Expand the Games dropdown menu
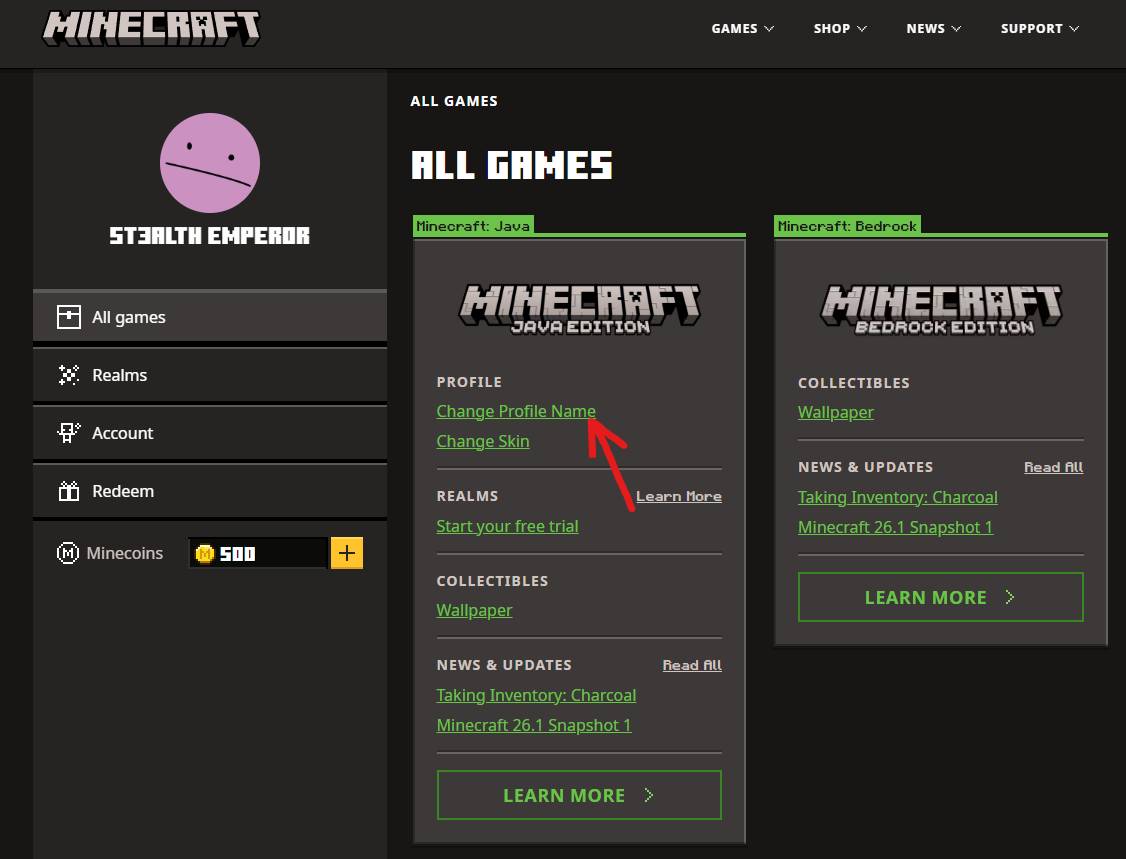1126x859 pixels. (x=742, y=28)
